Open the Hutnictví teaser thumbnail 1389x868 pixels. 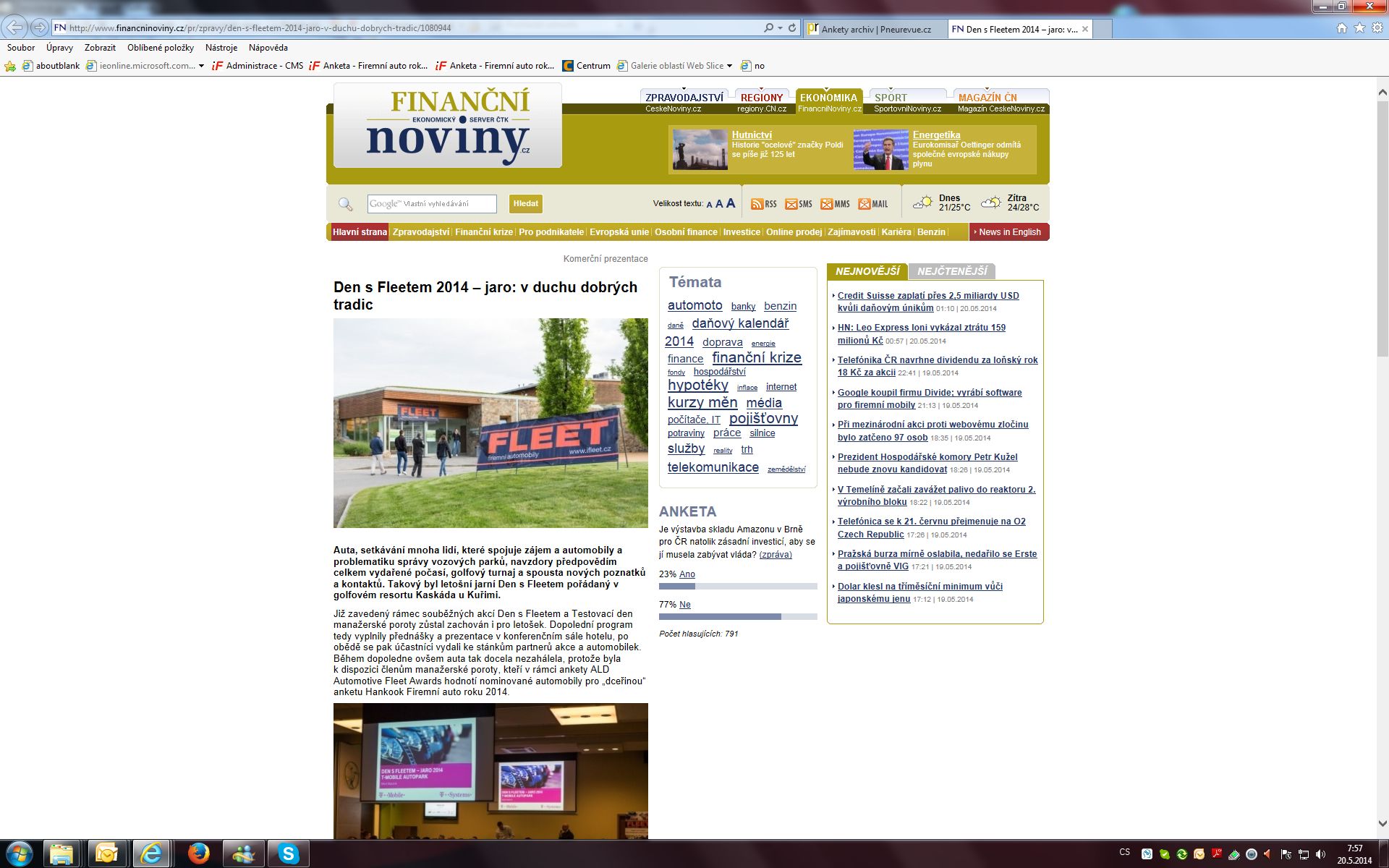pos(700,150)
